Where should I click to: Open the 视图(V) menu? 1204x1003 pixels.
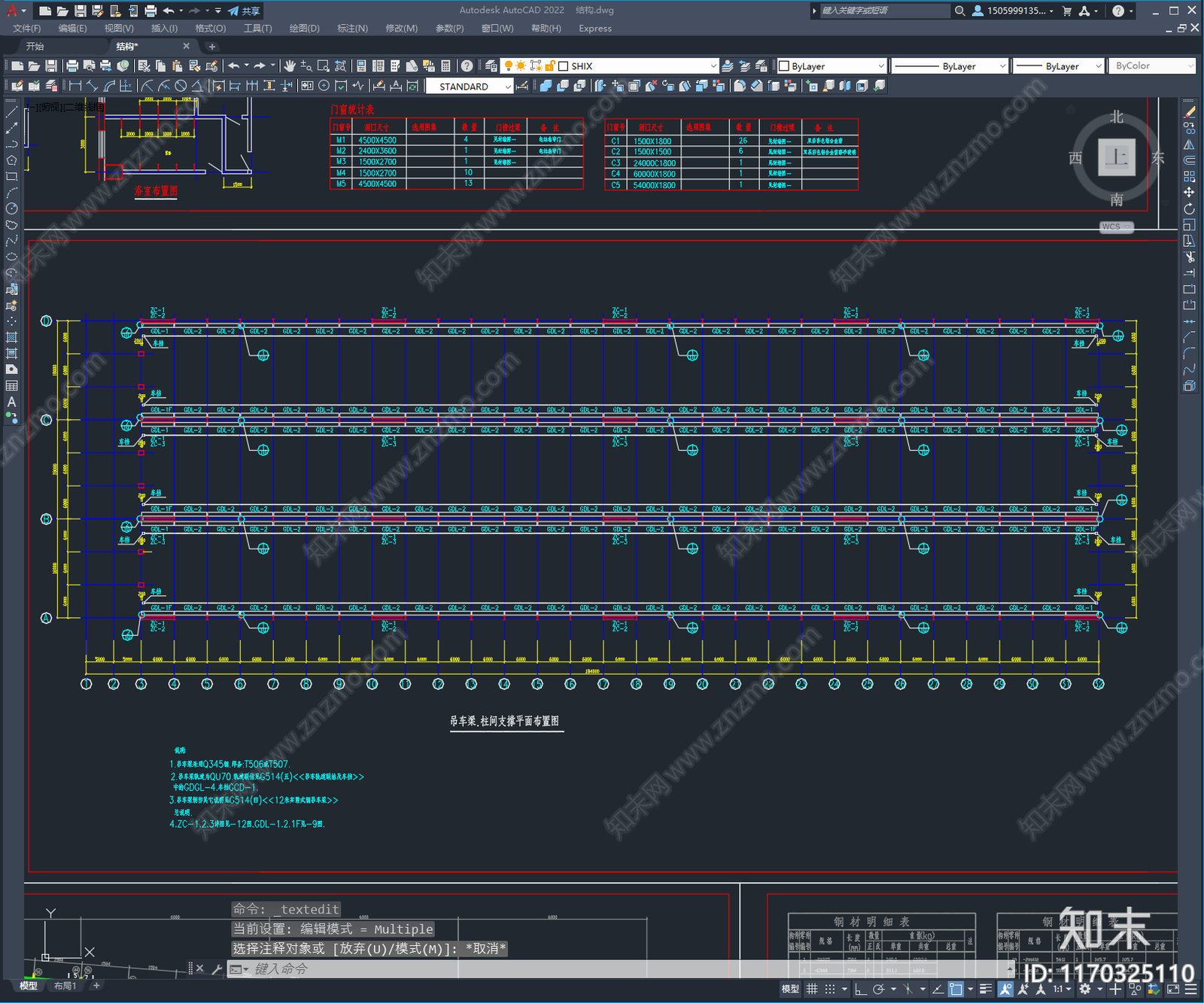pos(119,29)
